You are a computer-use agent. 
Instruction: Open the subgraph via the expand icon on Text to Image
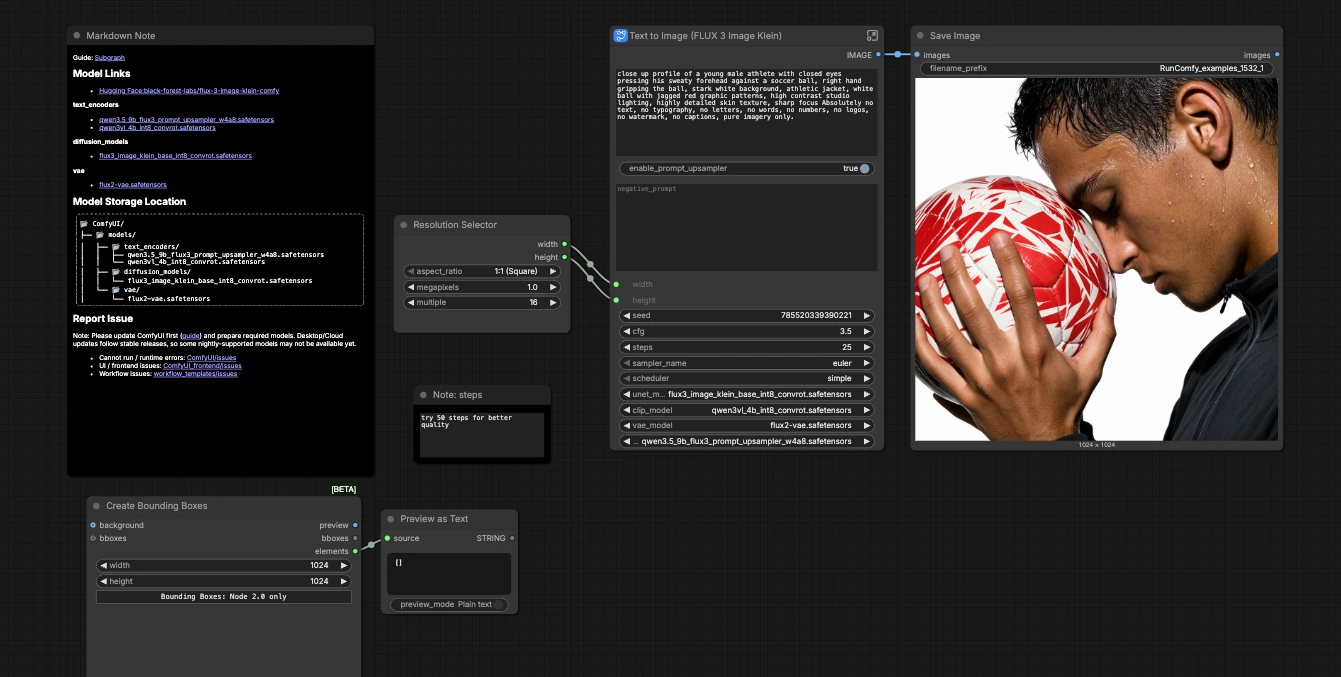click(x=872, y=35)
